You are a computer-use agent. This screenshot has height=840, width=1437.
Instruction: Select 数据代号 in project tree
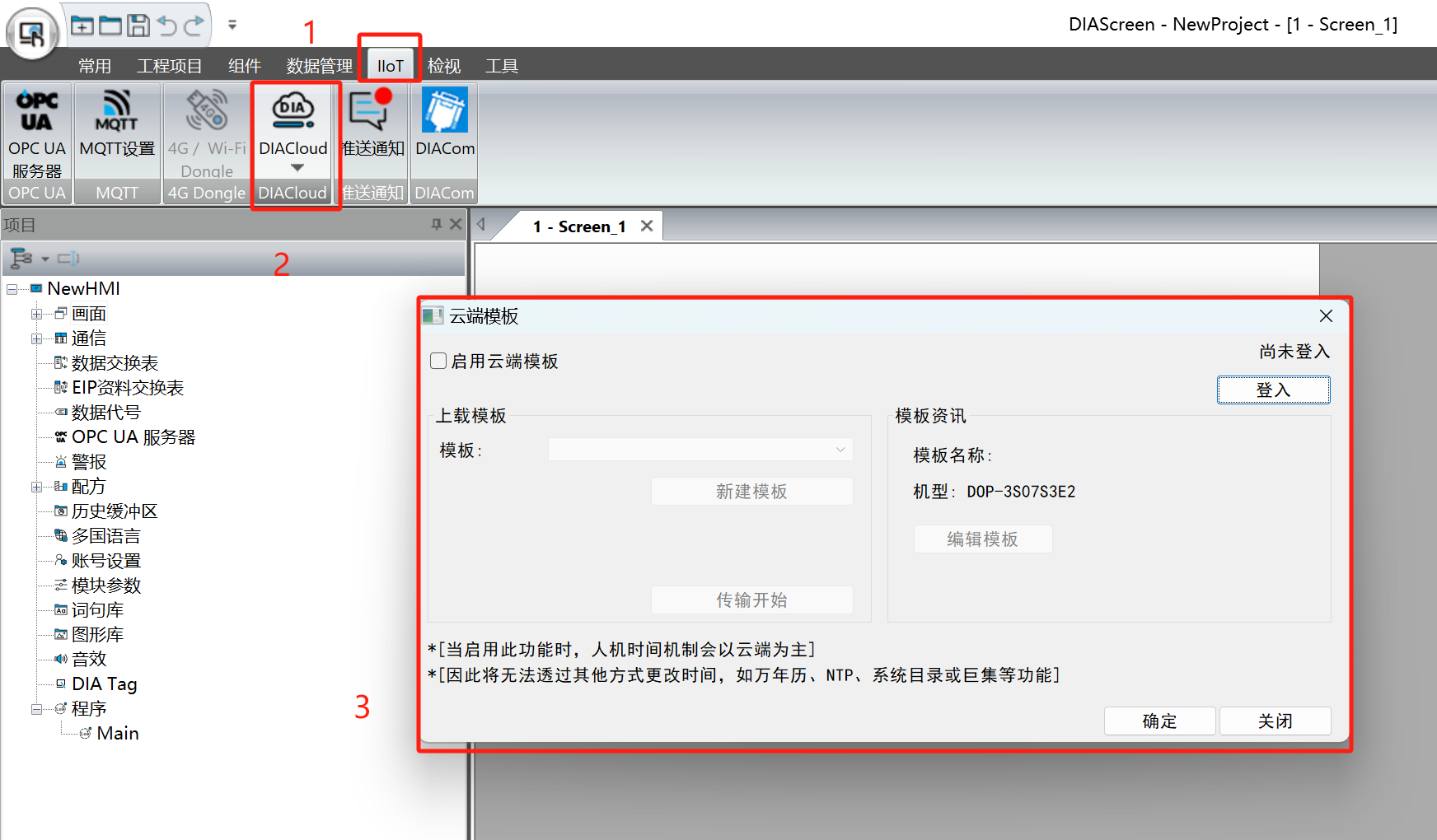pyautogui.click(x=106, y=413)
